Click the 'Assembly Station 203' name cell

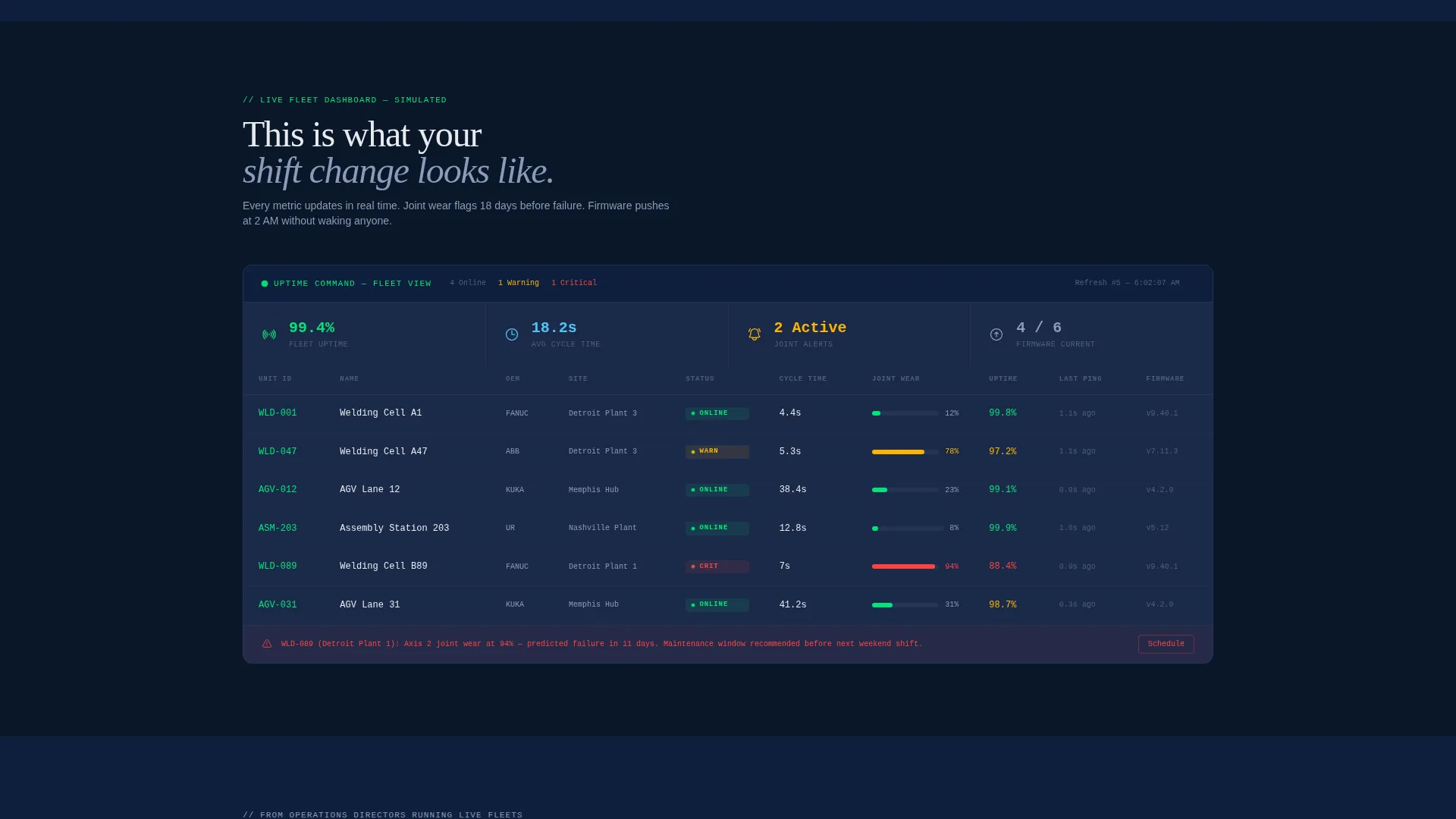(x=394, y=528)
